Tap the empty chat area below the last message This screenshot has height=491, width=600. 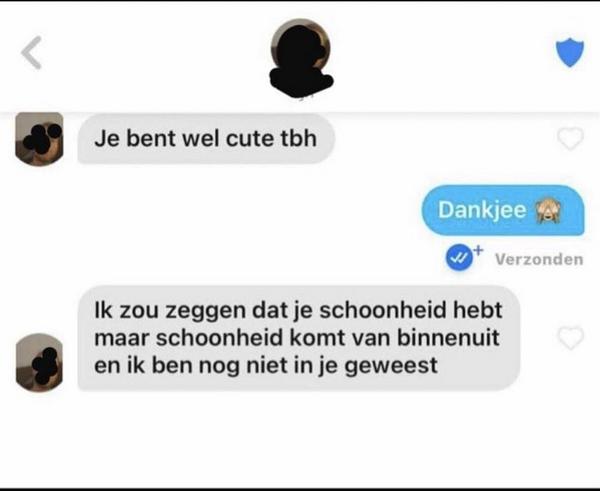click(x=300, y=440)
